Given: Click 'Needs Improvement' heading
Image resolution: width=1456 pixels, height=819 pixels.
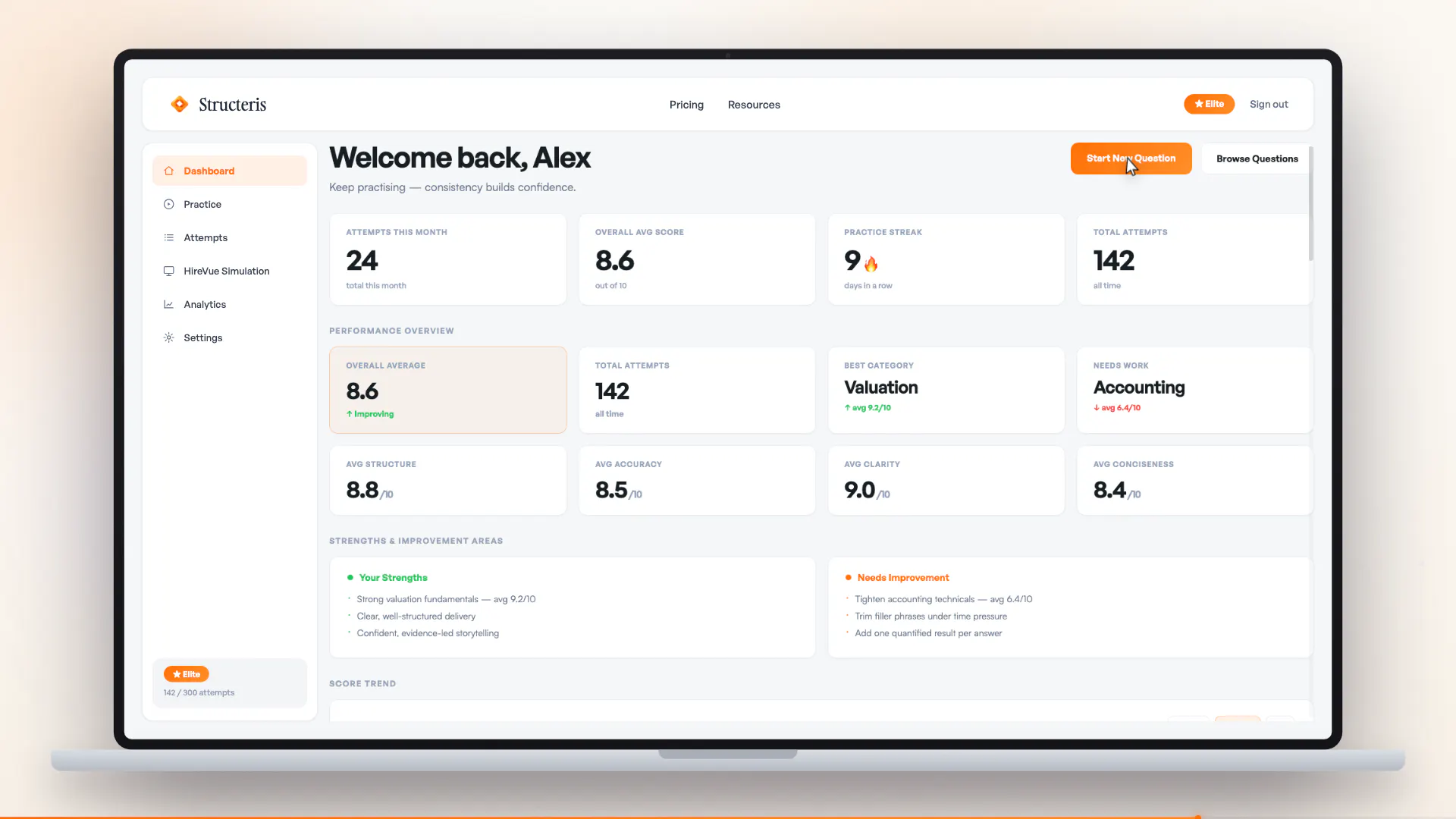Looking at the screenshot, I should point(903,578).
